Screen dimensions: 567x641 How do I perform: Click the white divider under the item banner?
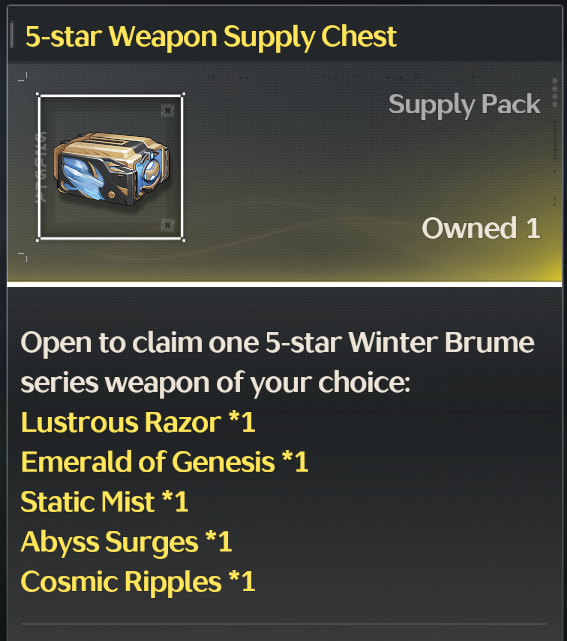[x=285, y=284]
